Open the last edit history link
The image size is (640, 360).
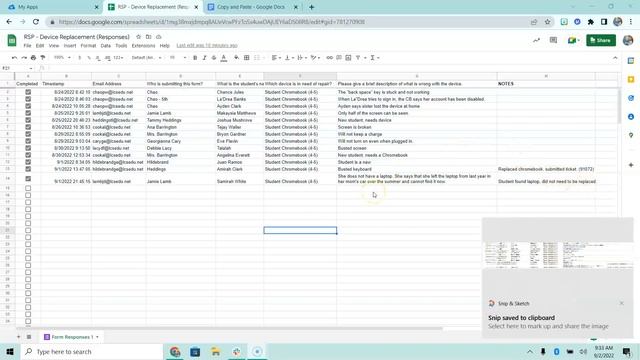point(207,46)
